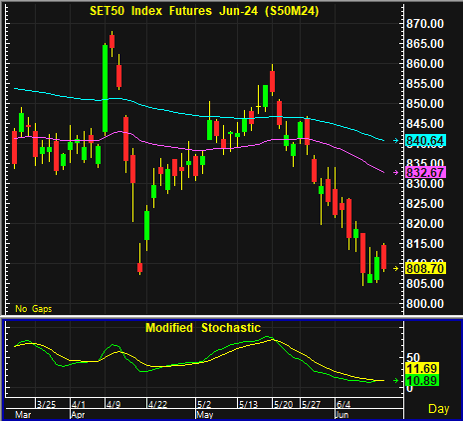Image resolution: width=463 pixels, height=421 pixels.
Task: Select the green 10.89 stochastic value label
Action: pos(422,380)
